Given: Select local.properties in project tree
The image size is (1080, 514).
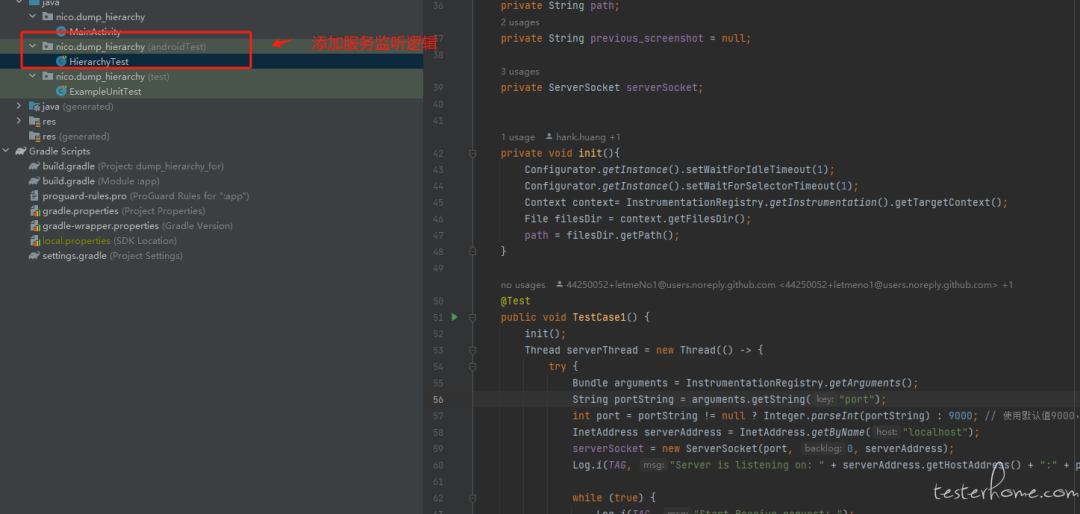Looking at the screenshot, I should (x=75, y=241).
